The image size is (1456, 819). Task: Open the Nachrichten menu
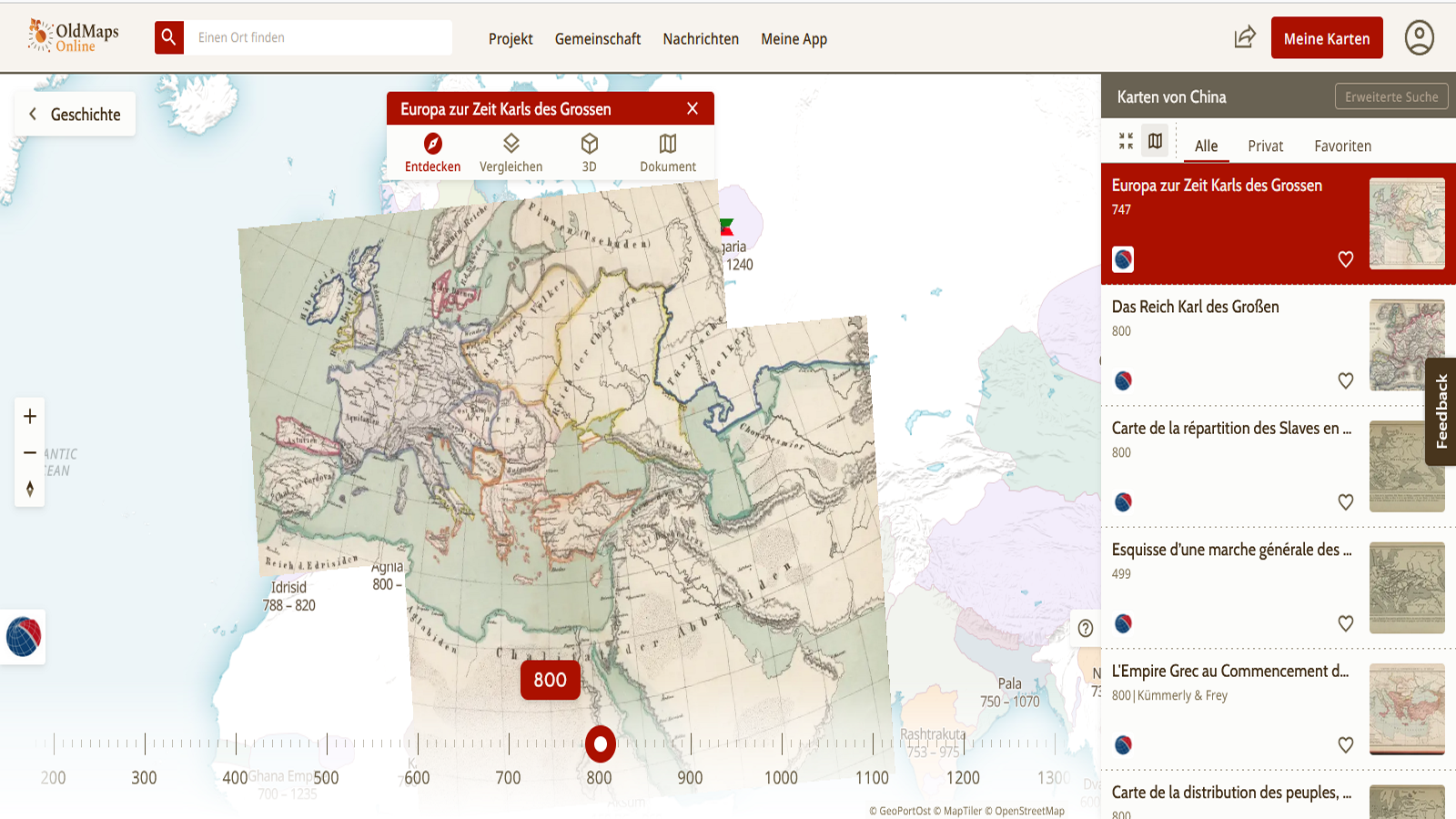[x=701, y=39]
